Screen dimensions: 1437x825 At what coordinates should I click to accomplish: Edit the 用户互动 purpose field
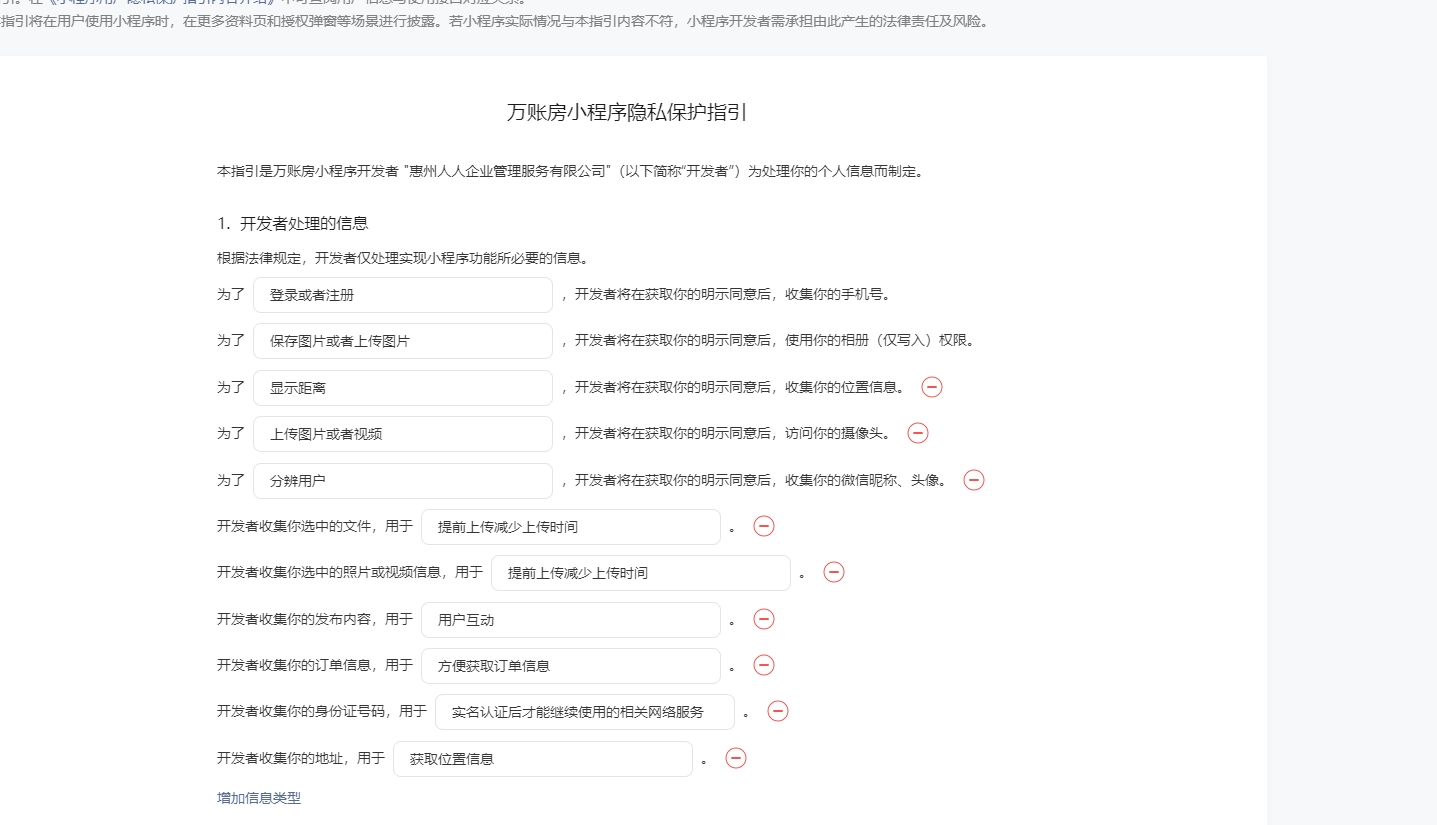click(571, 619)
